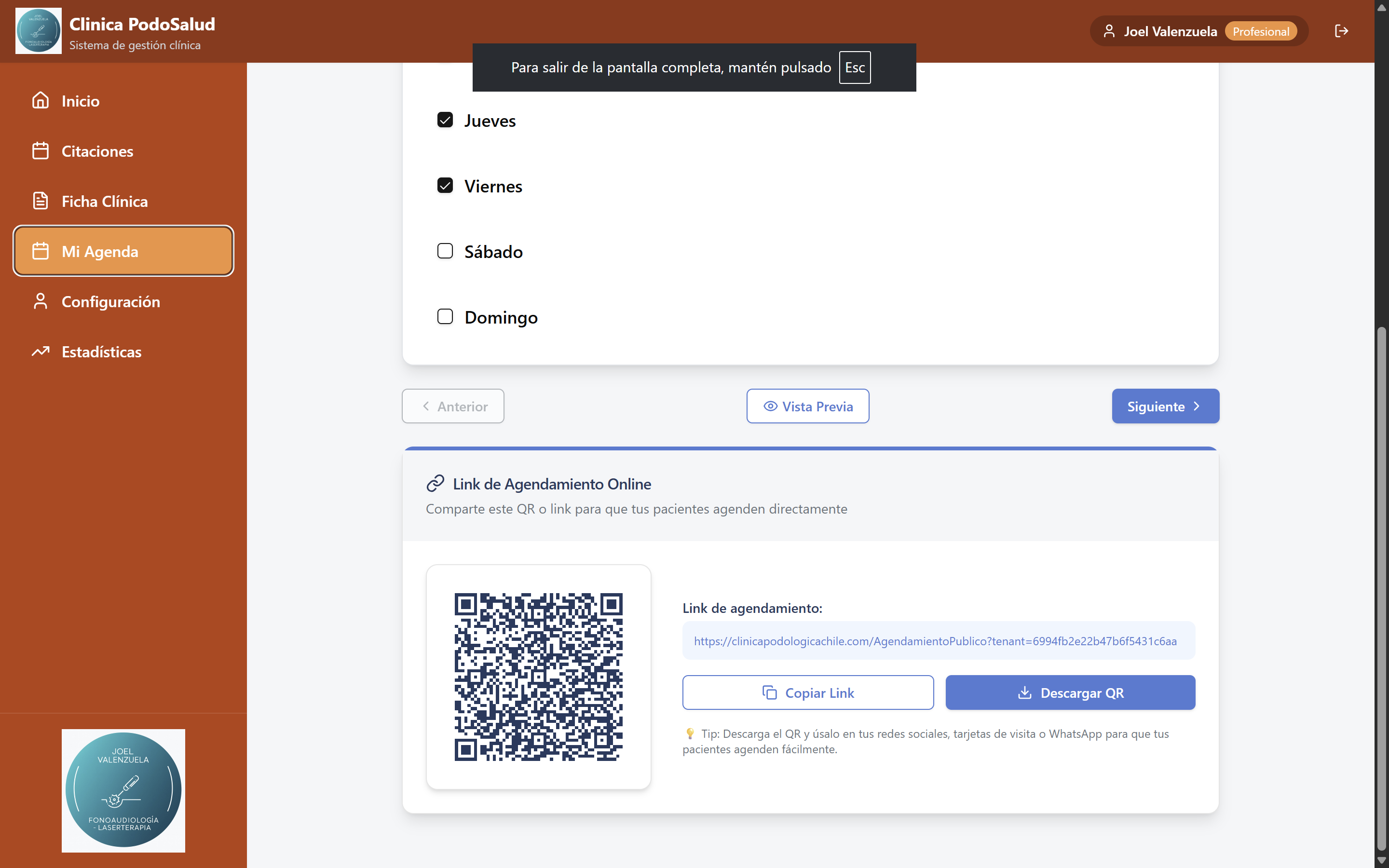Continue with the Siguiente button
This screenshot has height=868, width=1389.
coord(1165,406)
